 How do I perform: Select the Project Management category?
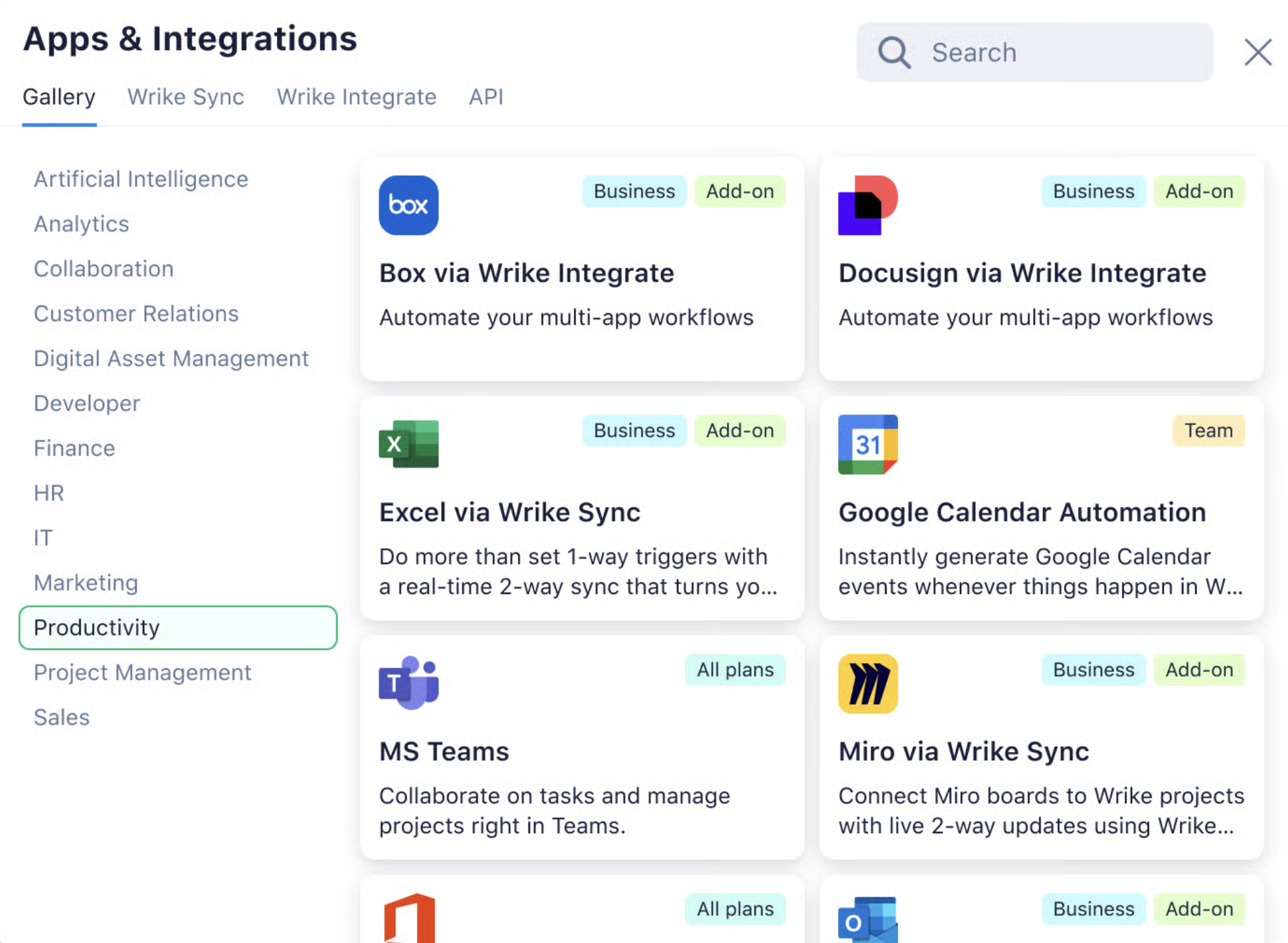pos(143,673)
